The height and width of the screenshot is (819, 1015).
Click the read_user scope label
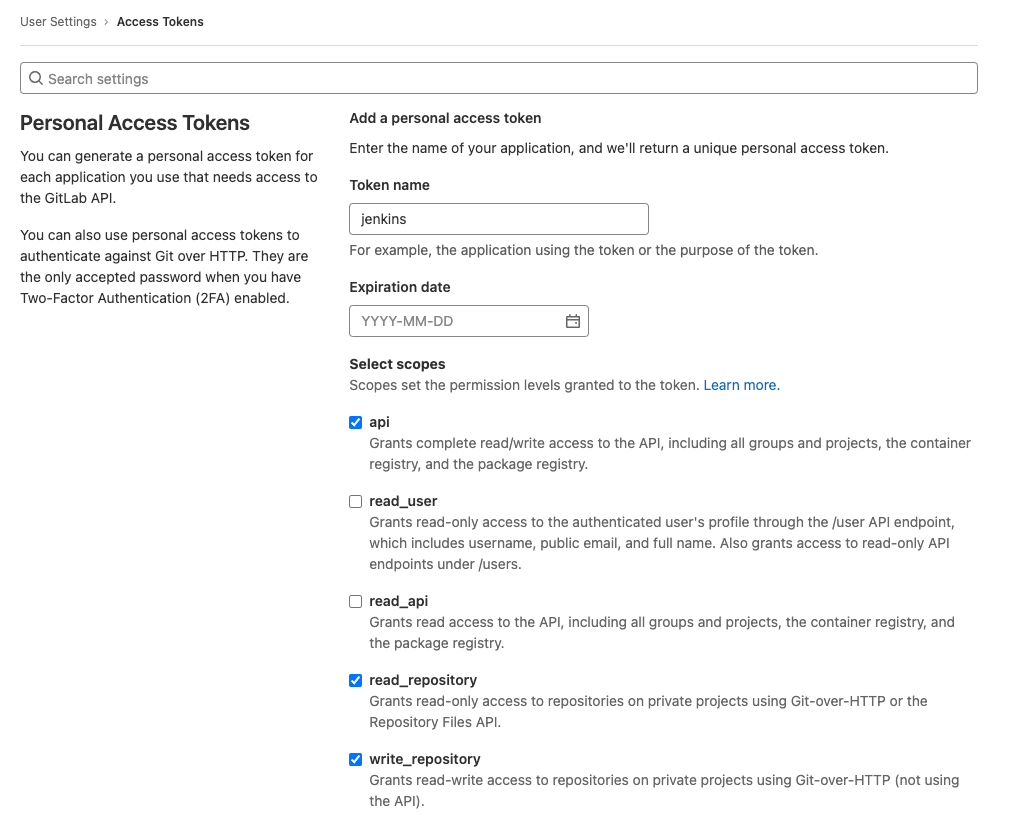[403, 501]
